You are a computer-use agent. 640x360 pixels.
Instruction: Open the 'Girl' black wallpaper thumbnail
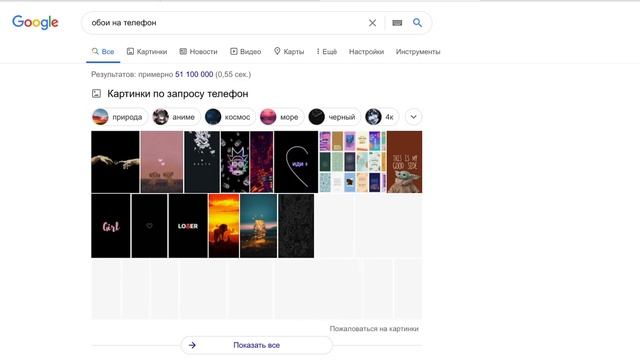(111, 226)
